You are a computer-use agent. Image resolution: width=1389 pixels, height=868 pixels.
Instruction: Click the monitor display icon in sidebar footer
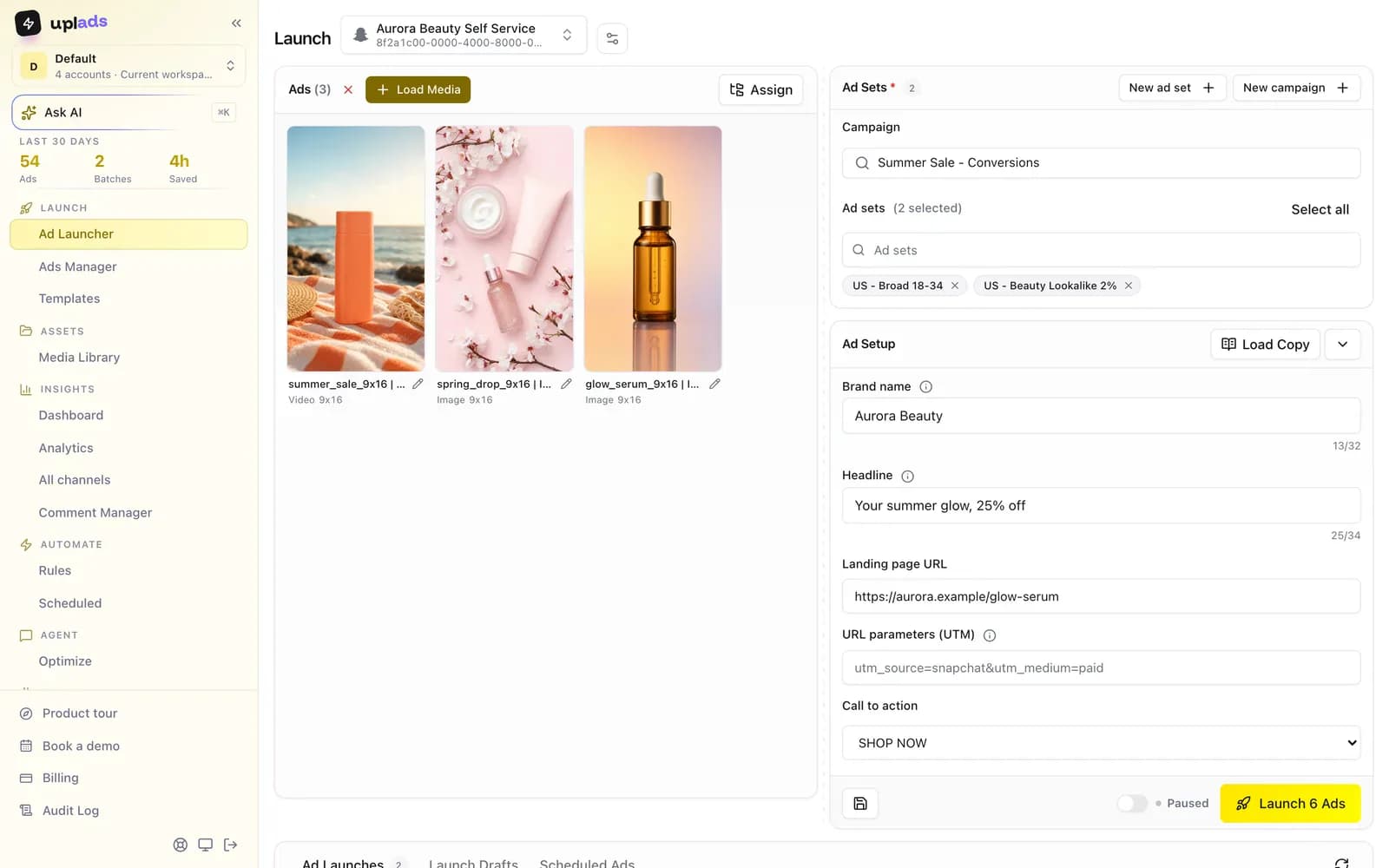click(x=205, y=845)
